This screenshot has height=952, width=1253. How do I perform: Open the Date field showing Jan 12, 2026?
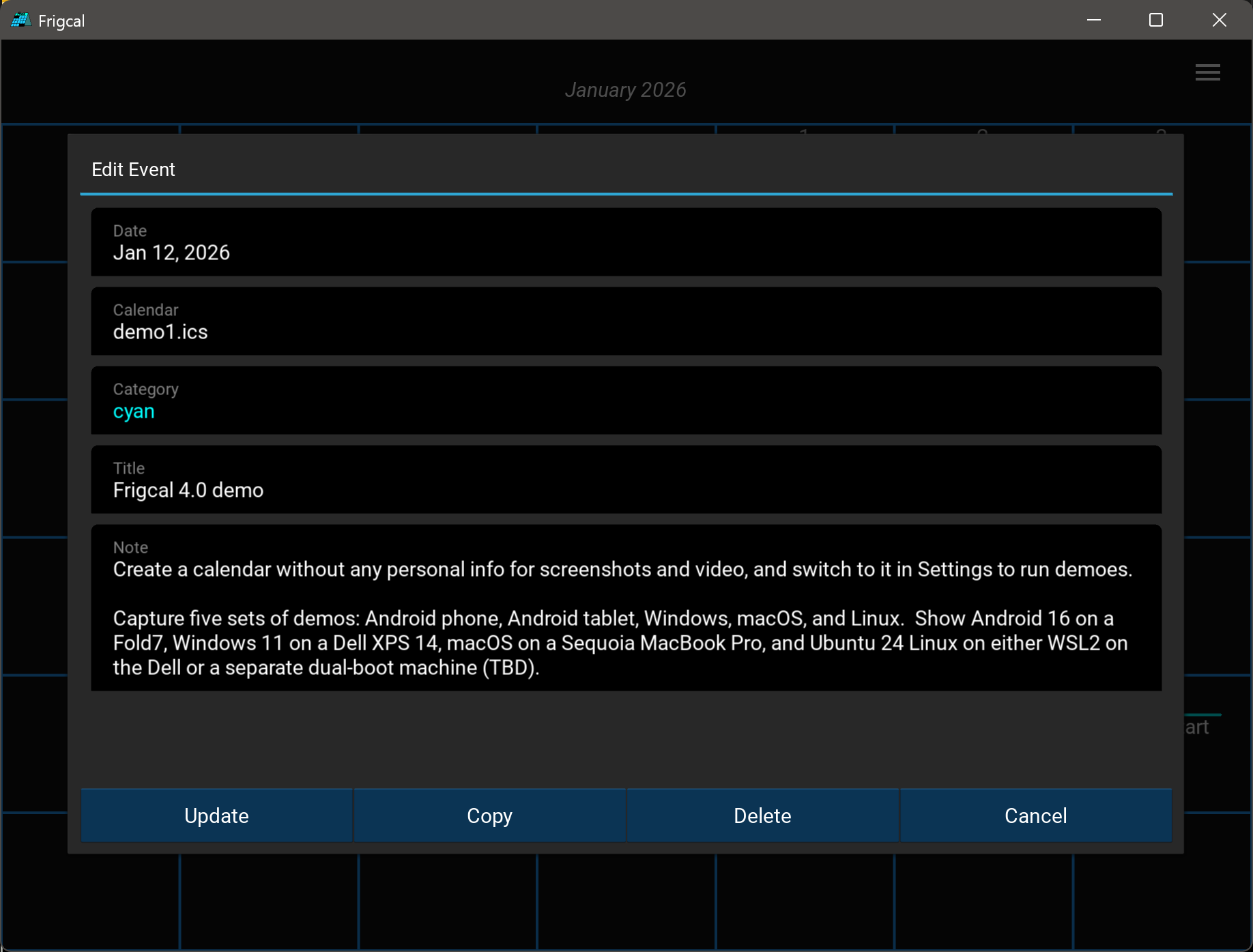[x=626, y=242]
